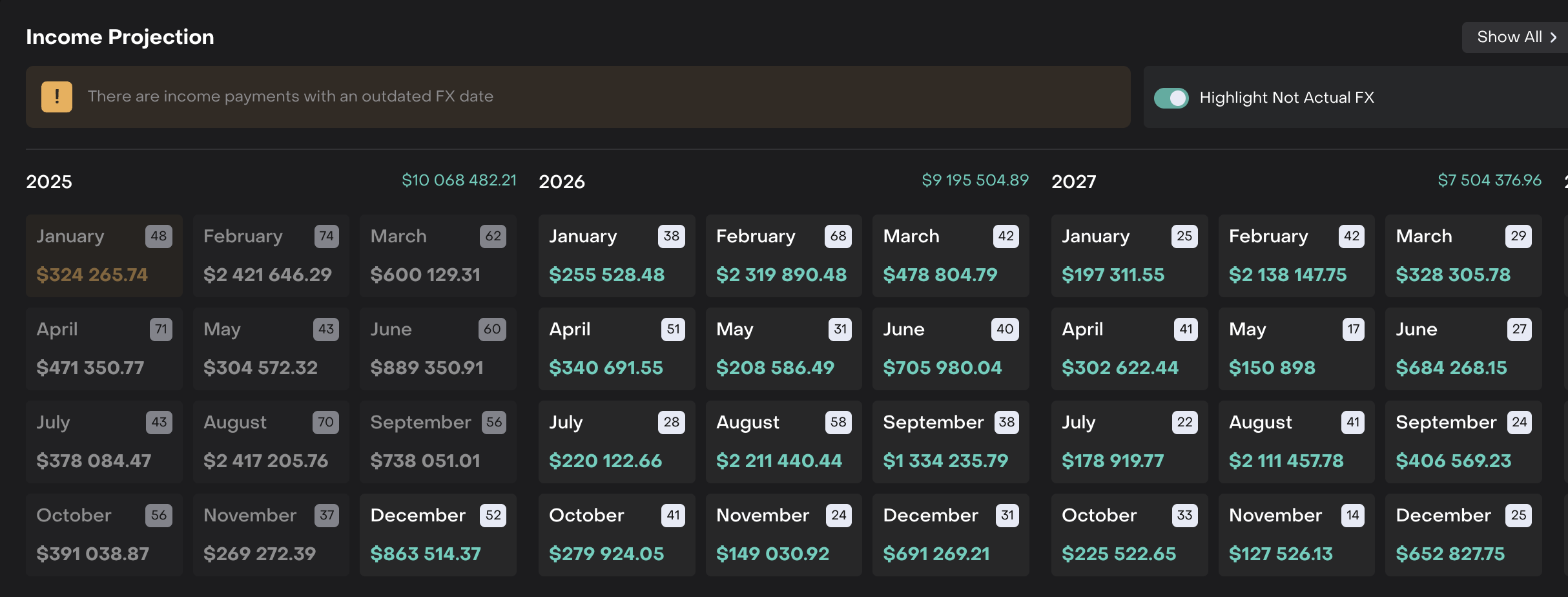Click the yellow warning exclamation icon

click(x=57, y=97)
